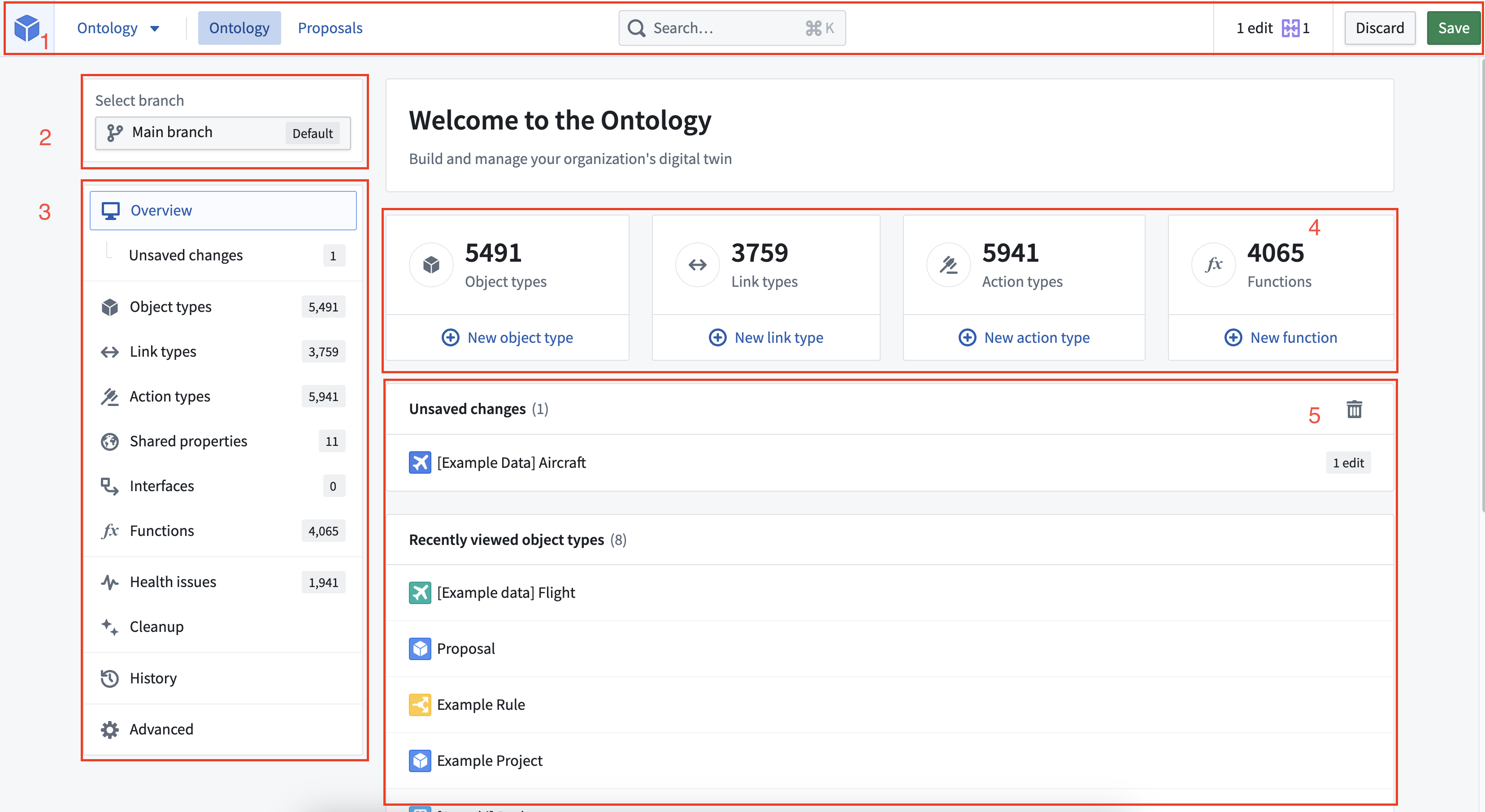Click the Link types arrows icon in sidebar

pos(109,351)
